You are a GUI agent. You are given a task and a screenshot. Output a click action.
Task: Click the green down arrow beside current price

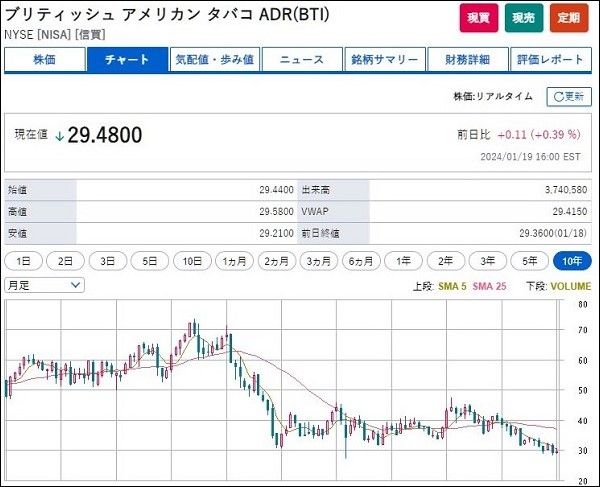(59, 136)
